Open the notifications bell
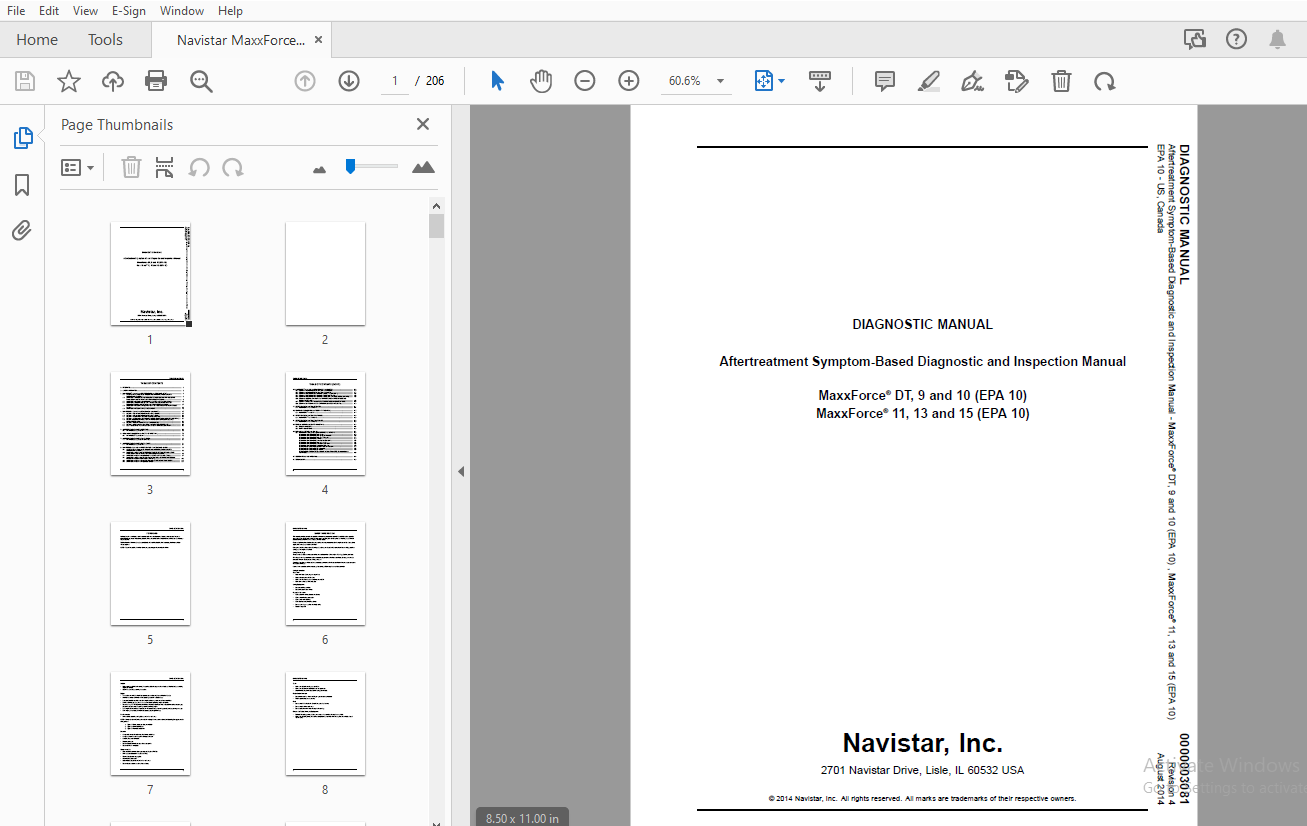The image size is (1307, 826). (x=1278, y=40)
